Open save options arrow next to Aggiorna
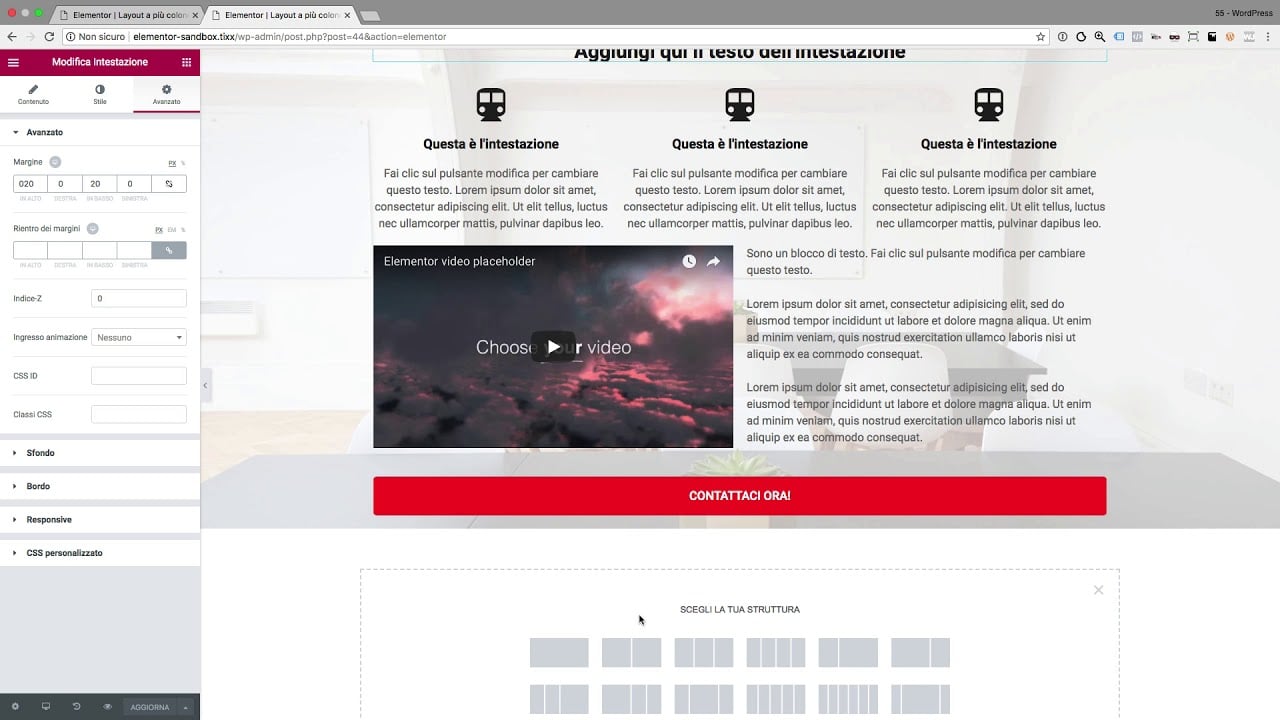1280x720 pixels. pyautogui.click(x=185, y=707)
